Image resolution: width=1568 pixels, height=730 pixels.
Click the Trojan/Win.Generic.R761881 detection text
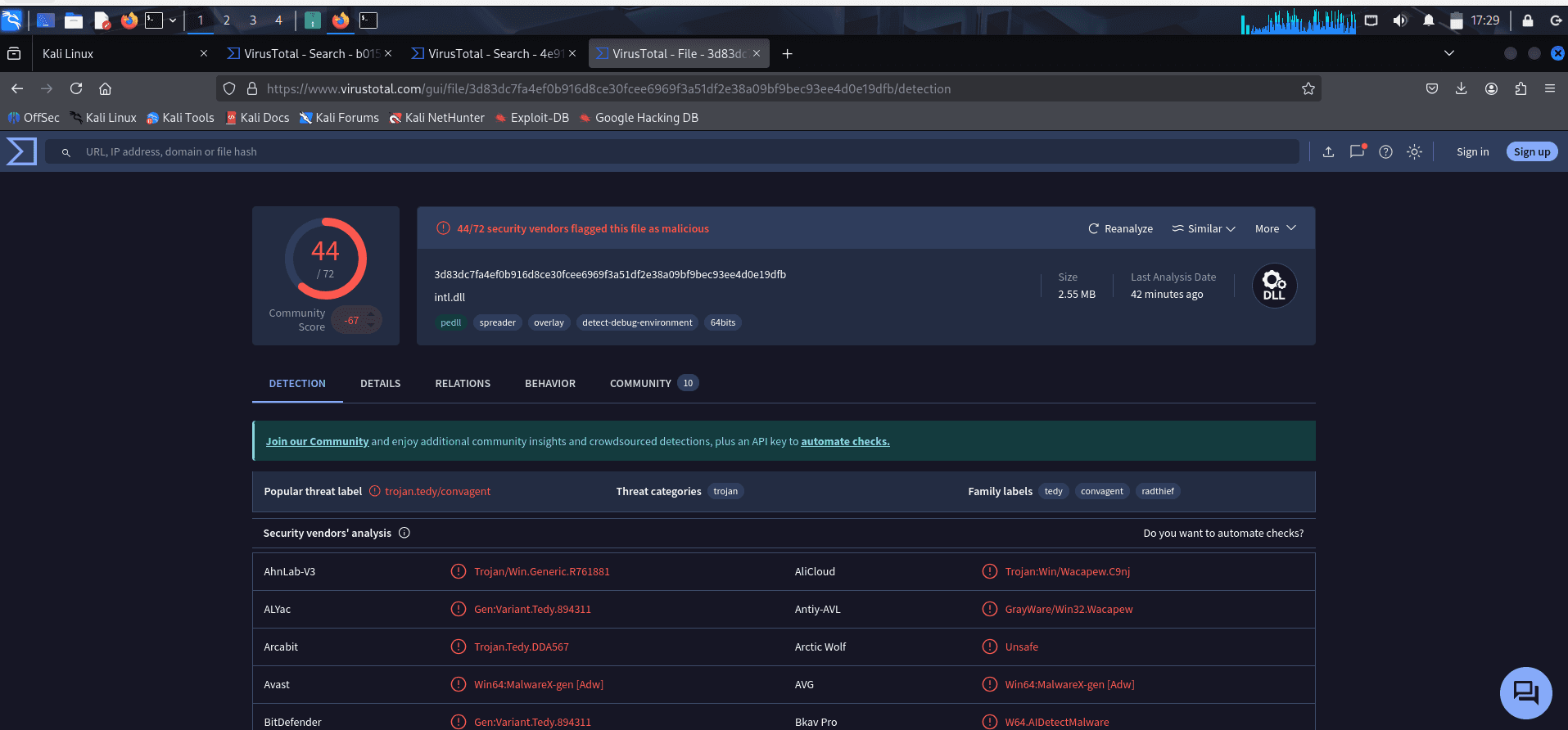tap(542, 571)
